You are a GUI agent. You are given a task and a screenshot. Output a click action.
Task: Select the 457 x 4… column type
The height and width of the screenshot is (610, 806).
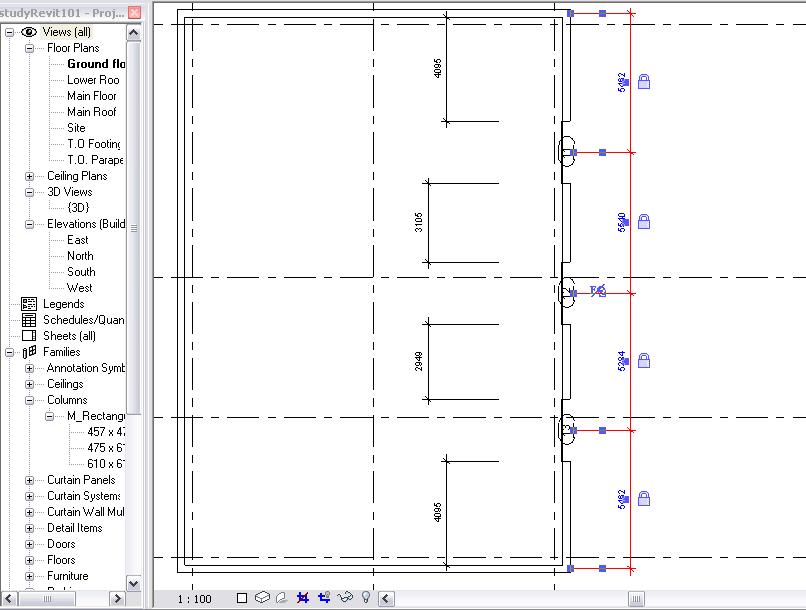(106, 432)
